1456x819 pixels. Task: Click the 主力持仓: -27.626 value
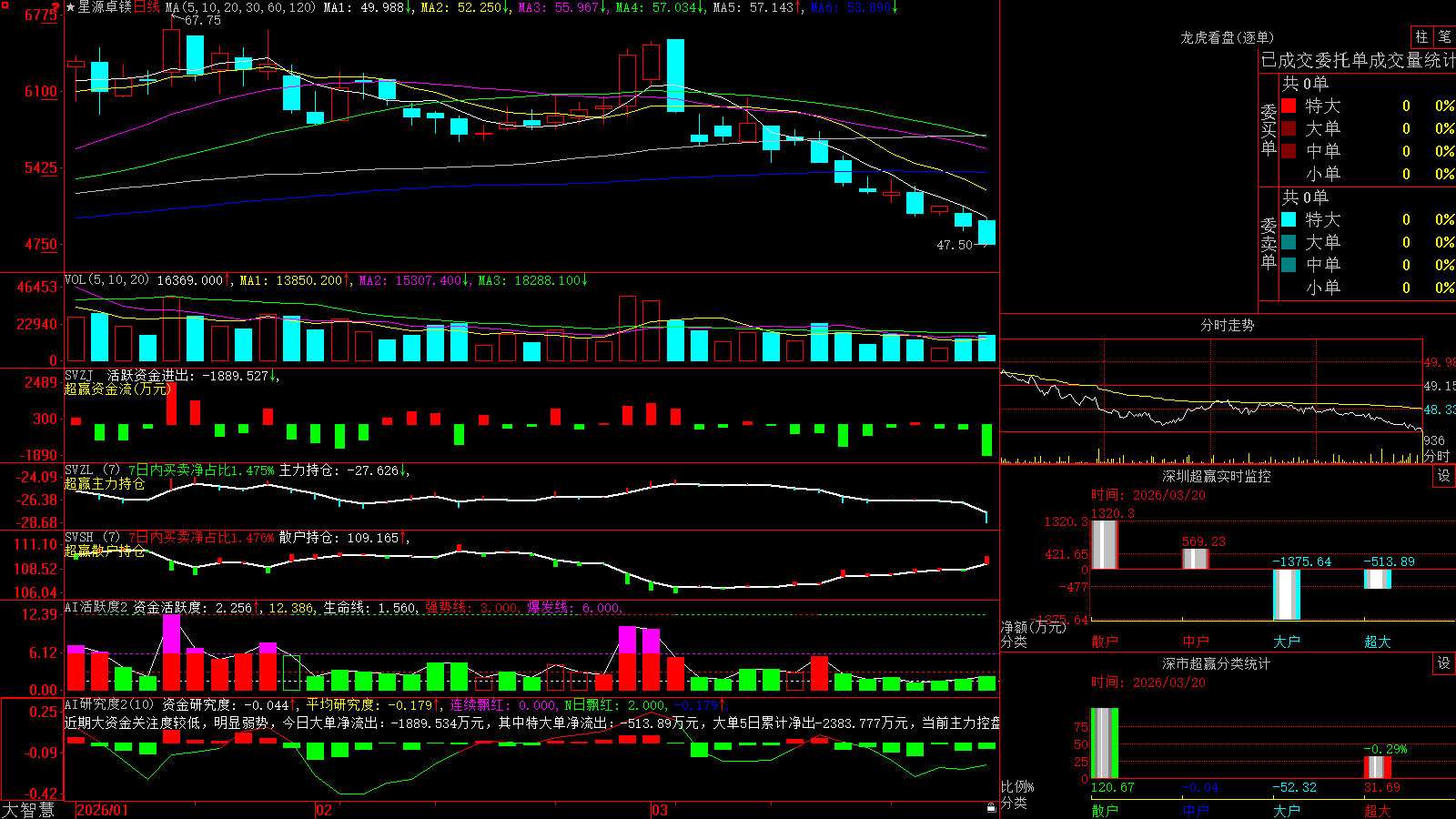(x=339, y=470)
